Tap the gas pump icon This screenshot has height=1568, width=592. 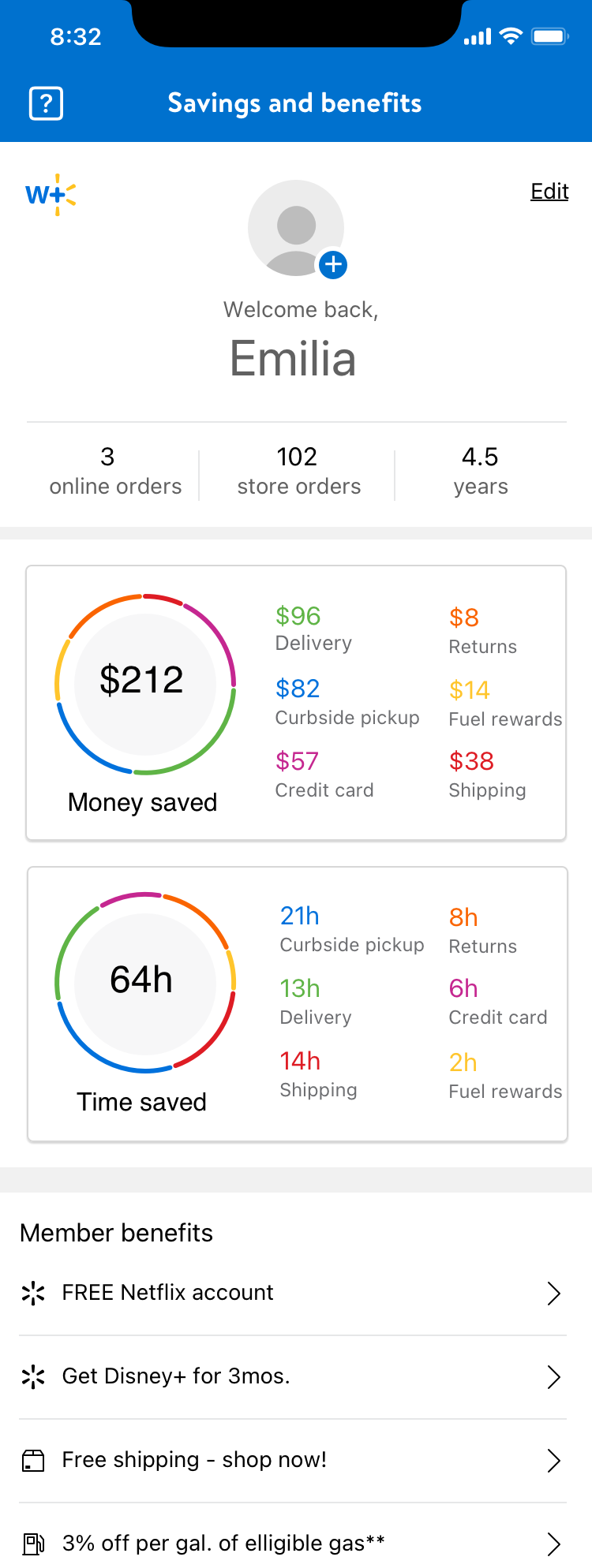click(x=33, y=1544)
